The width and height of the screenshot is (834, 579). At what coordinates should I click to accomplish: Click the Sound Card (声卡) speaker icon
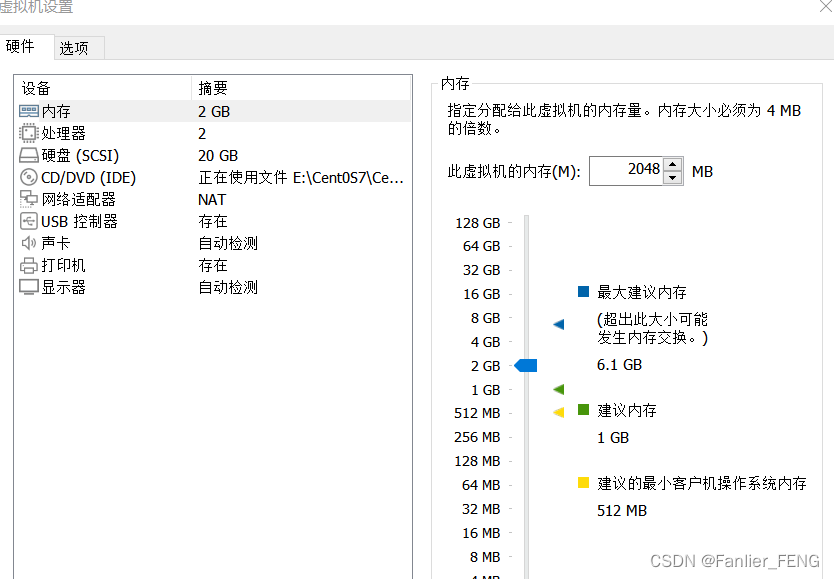[x=30, y=243]
